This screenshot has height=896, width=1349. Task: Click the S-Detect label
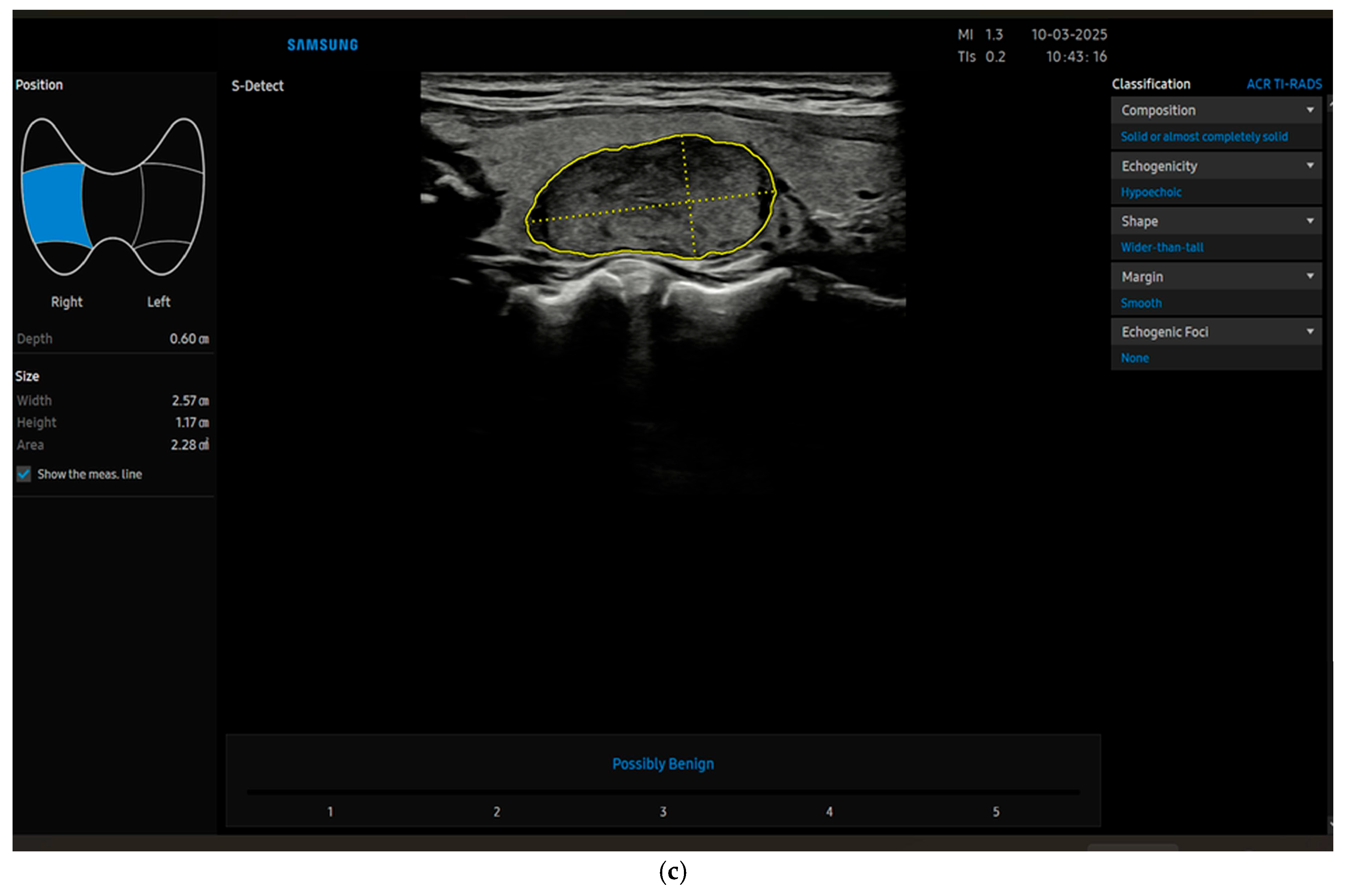click(257, 86)
